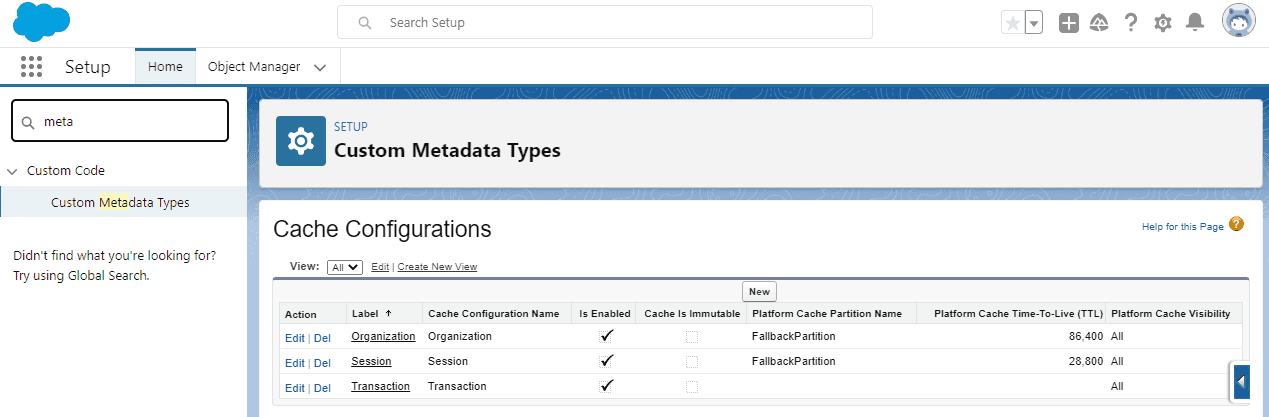The width and height of the screenshot is (1269, 417).
Task: Toggle Cache Is Immutable for Session
Action: pyautogui.click(x=692, y=362)
